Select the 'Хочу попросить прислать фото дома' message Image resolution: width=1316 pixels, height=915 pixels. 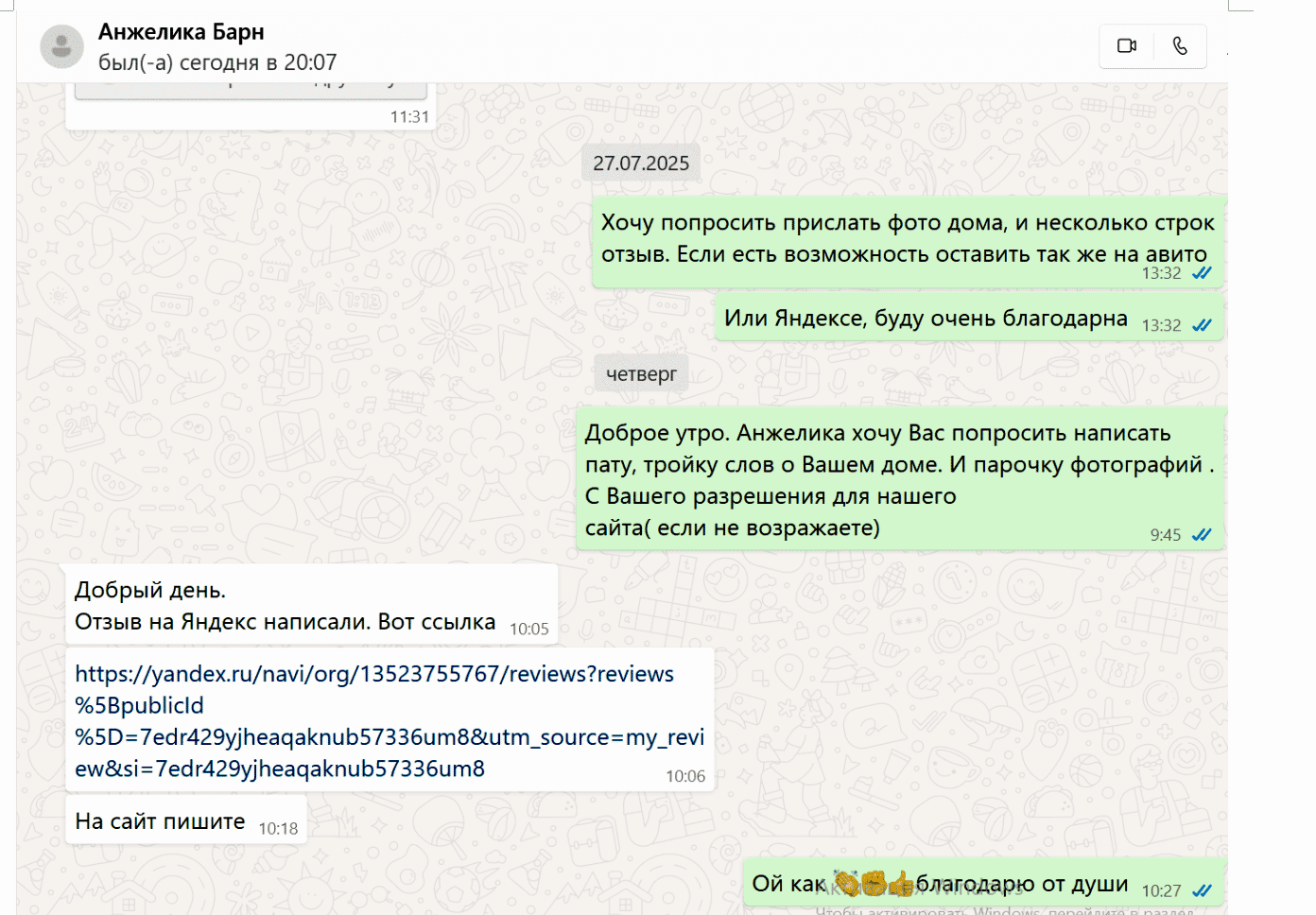906,238
